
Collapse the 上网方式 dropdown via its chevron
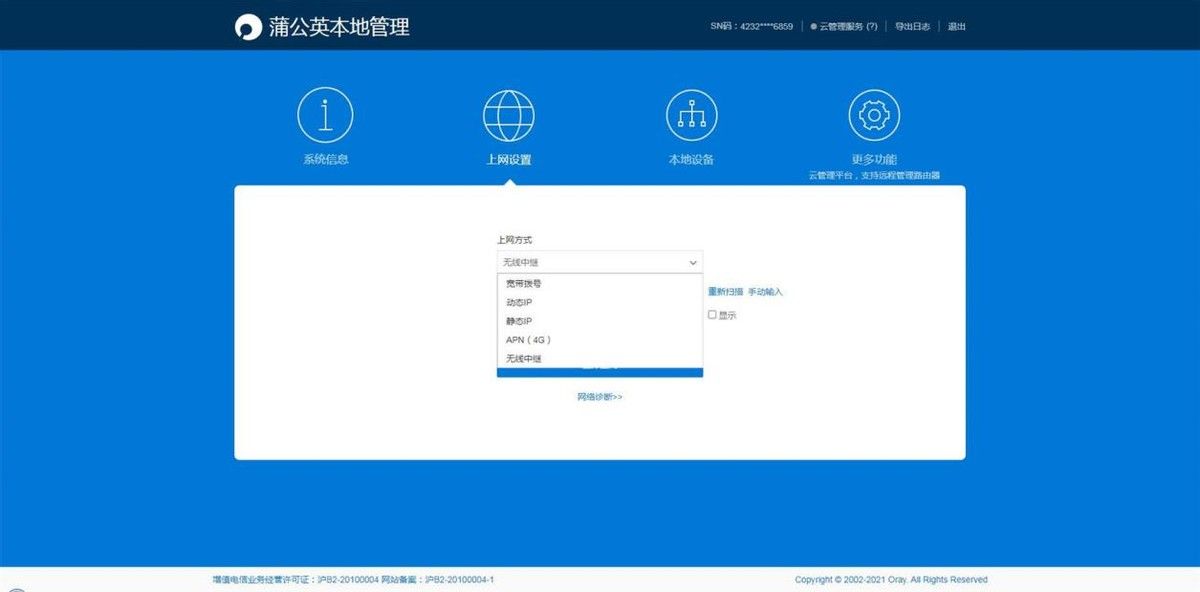point(693,263)
